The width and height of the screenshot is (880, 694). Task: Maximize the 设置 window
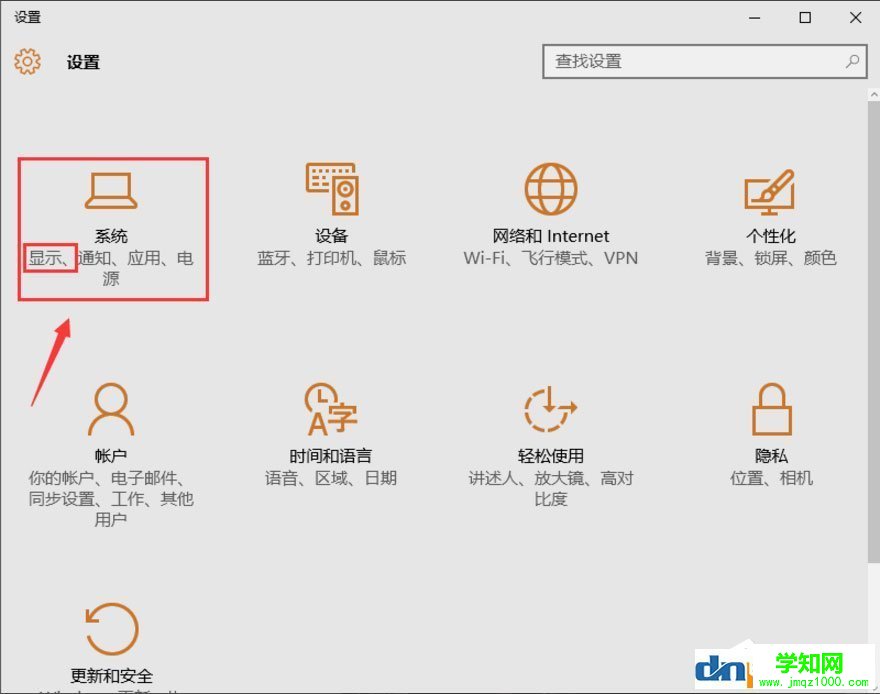(805, 18)
